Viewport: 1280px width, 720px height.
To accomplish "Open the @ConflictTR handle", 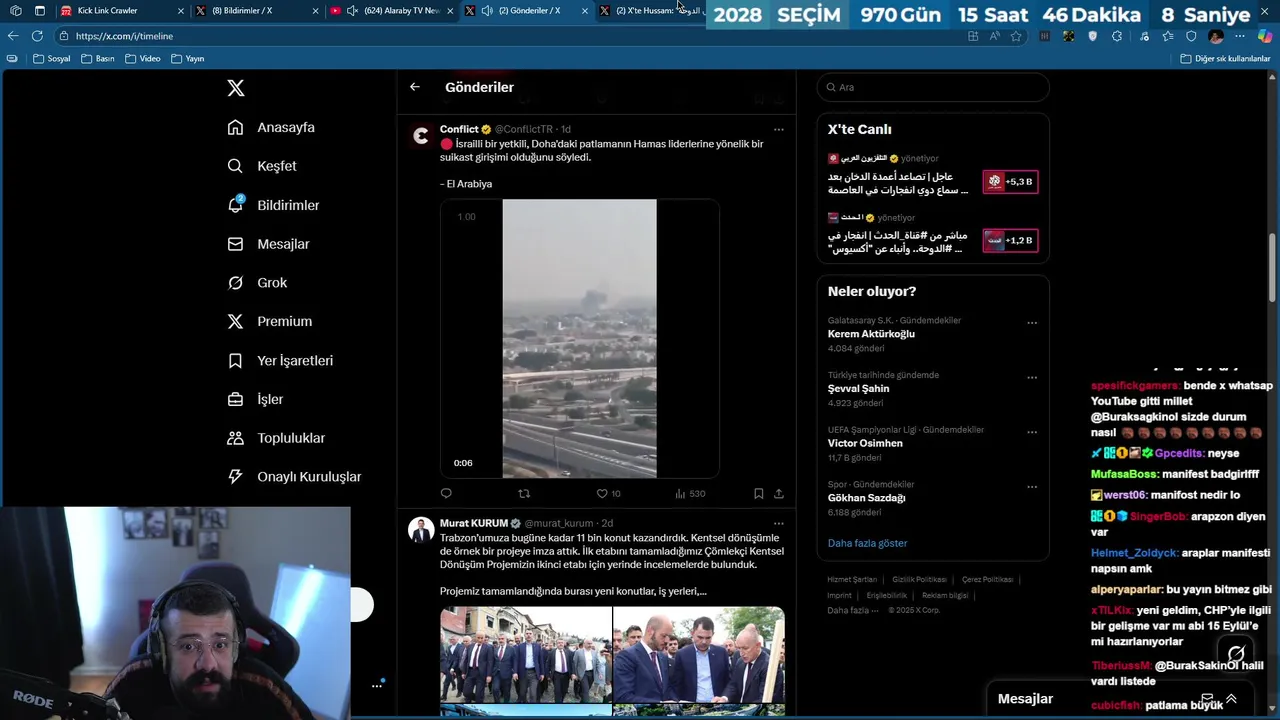I will point(524,129).
